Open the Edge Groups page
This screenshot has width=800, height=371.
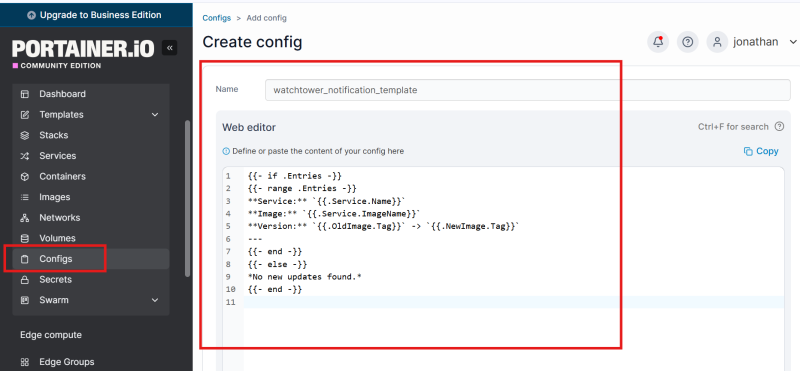[x=91, y=362]
